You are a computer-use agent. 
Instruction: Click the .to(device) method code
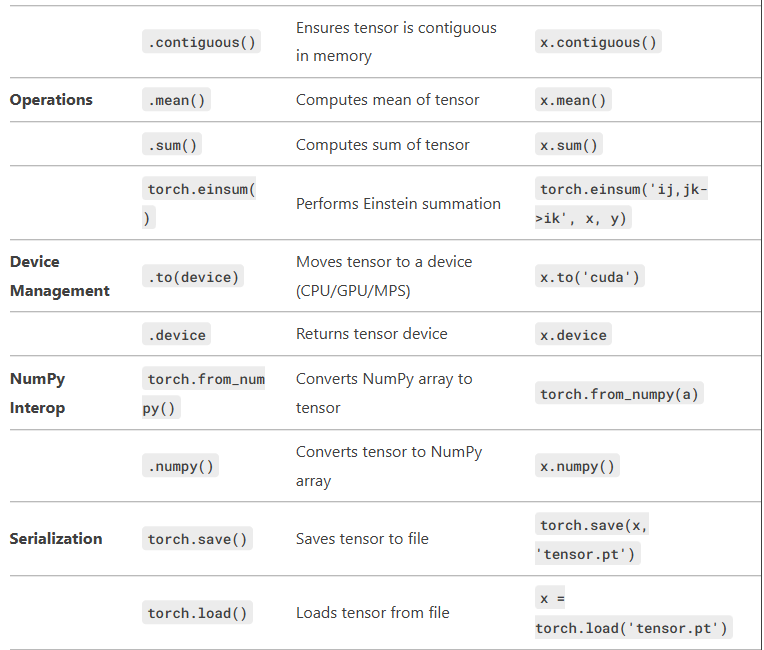pos(193,277)
